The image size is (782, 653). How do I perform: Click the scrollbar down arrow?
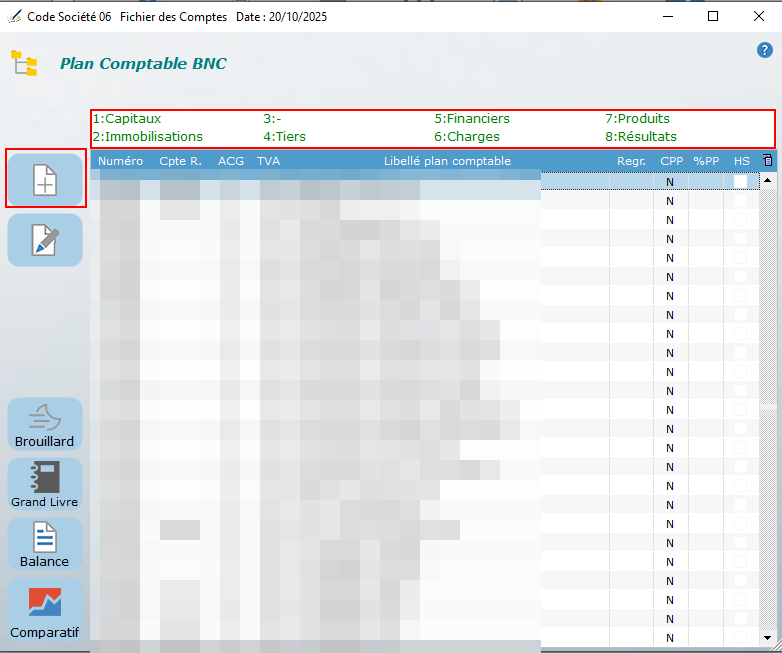[x=768, y=638]
